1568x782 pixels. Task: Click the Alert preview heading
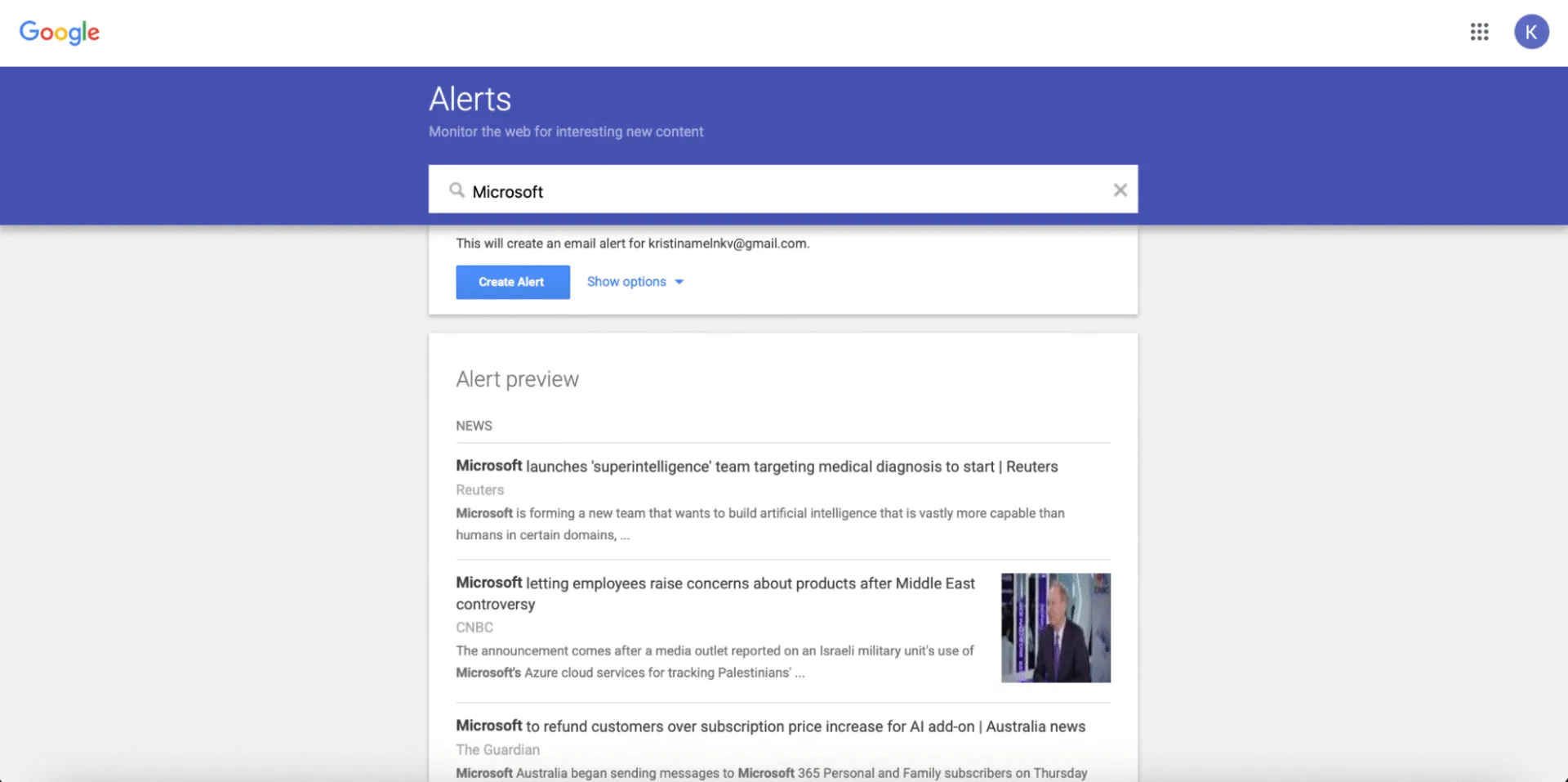click(x=517, y=378)
